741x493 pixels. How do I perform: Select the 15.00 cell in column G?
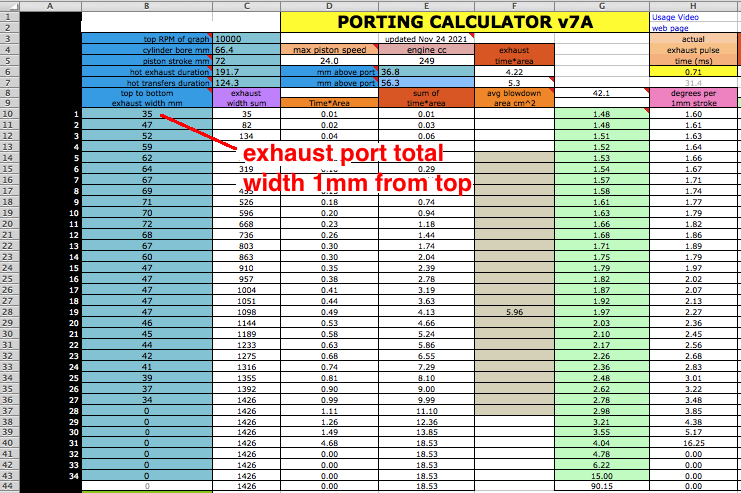click(602, 476)
